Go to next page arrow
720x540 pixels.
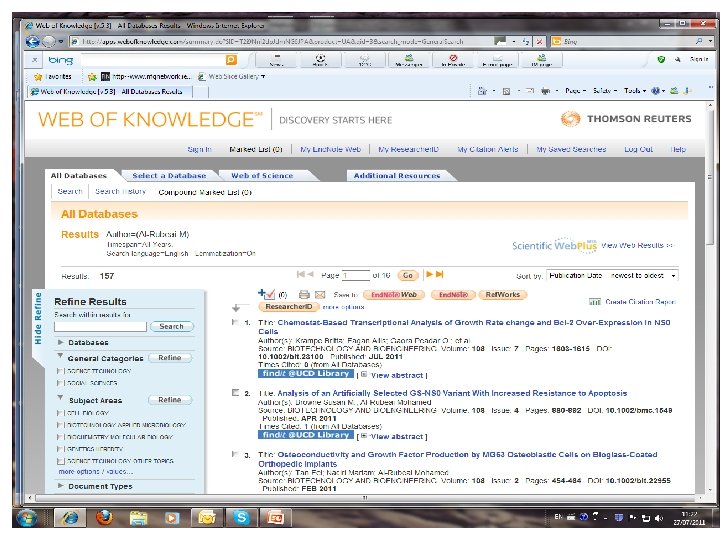click(x=429, y=274)
